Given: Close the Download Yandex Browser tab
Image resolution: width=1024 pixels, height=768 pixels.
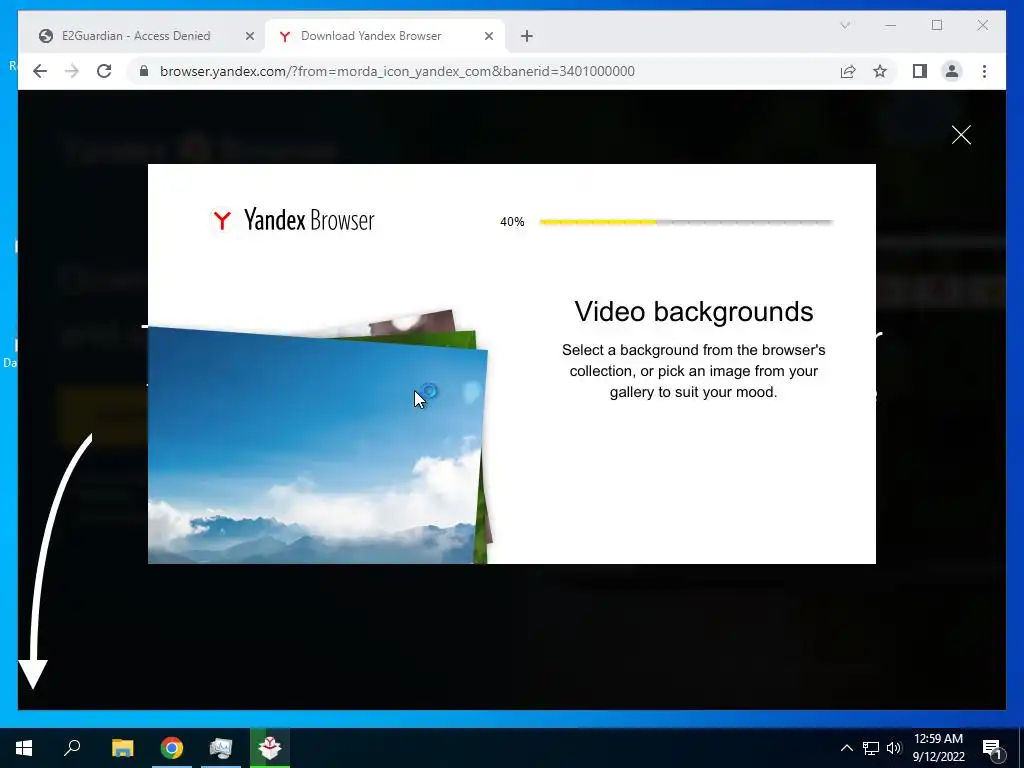Looking at the screenshot, I should pyautogui.click(x=488, y=37).
